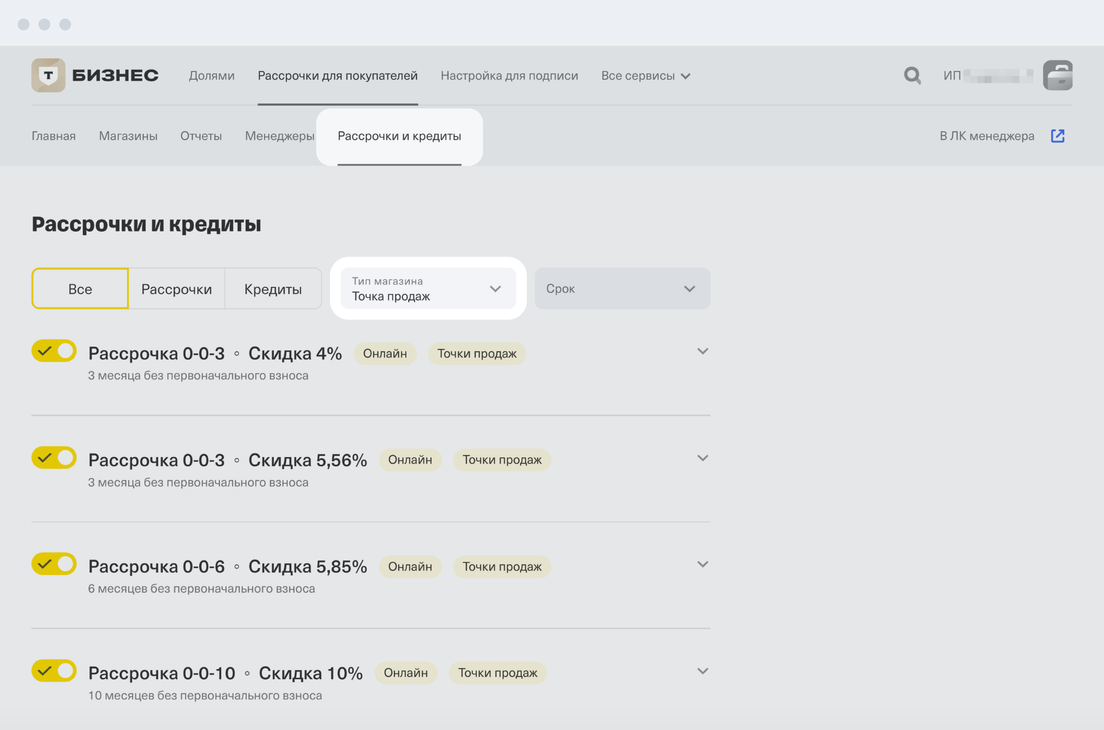Expand Рассрочка 0-0-3 Скидка 4% details
The width and height of the screenshot is (1104, 730).
coord(702,352)
